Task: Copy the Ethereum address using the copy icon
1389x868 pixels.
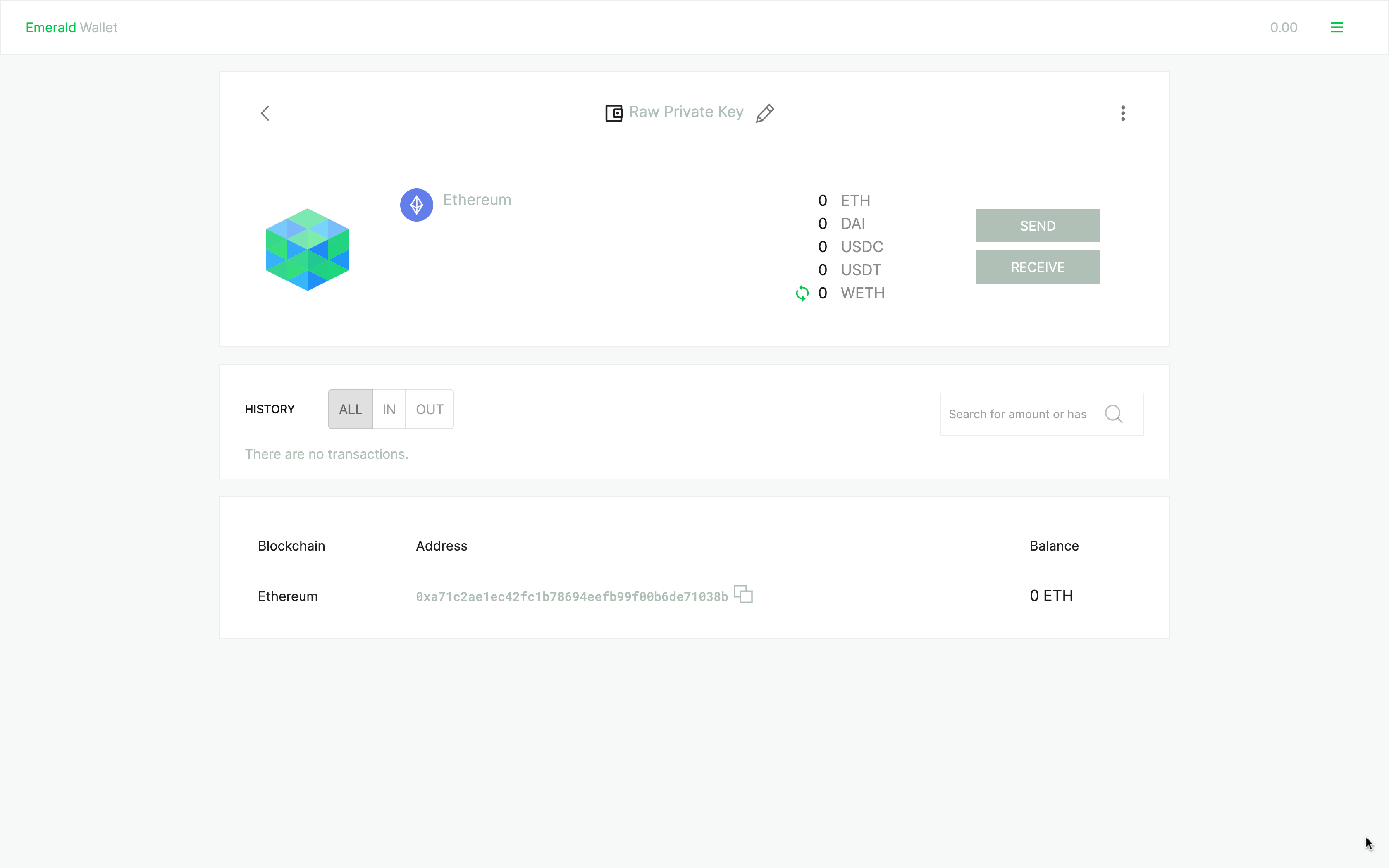Action: coord(743,594)
